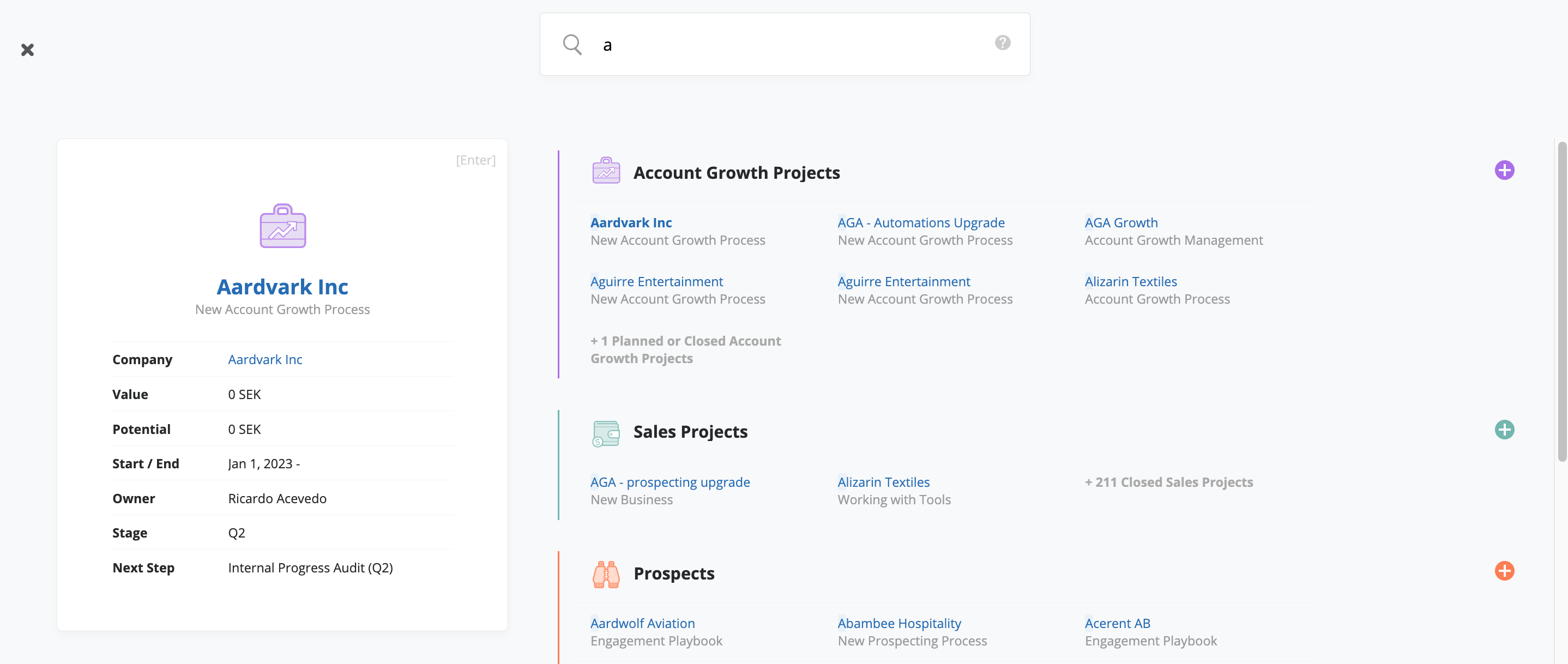Click the Account Growth Projects briefcase icon
Screen dimensions: 1568x664
[606, 171]
